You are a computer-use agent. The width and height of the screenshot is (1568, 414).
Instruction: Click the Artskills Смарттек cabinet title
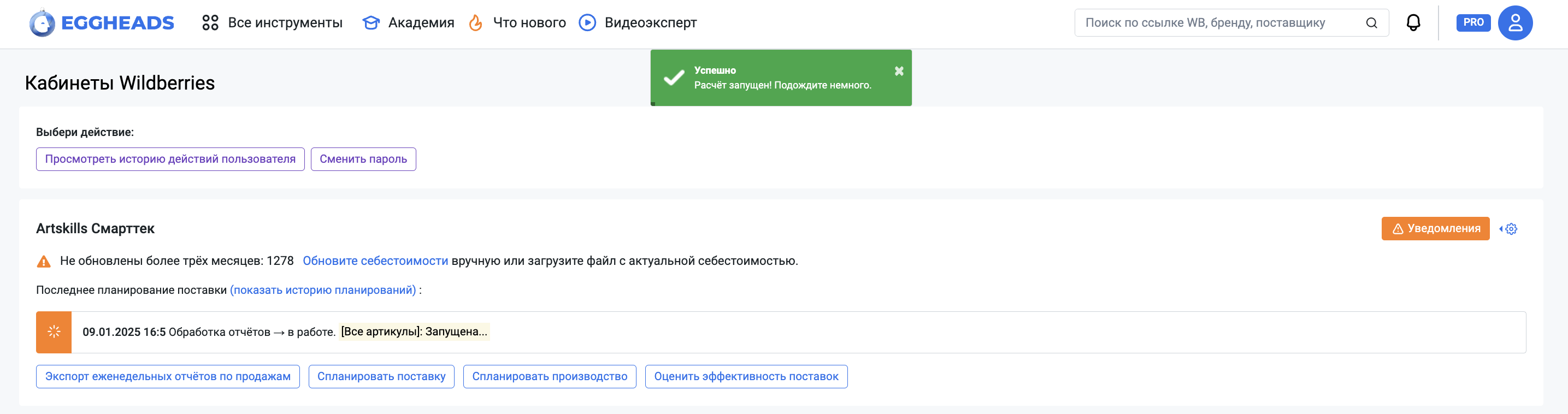point(95,228)
